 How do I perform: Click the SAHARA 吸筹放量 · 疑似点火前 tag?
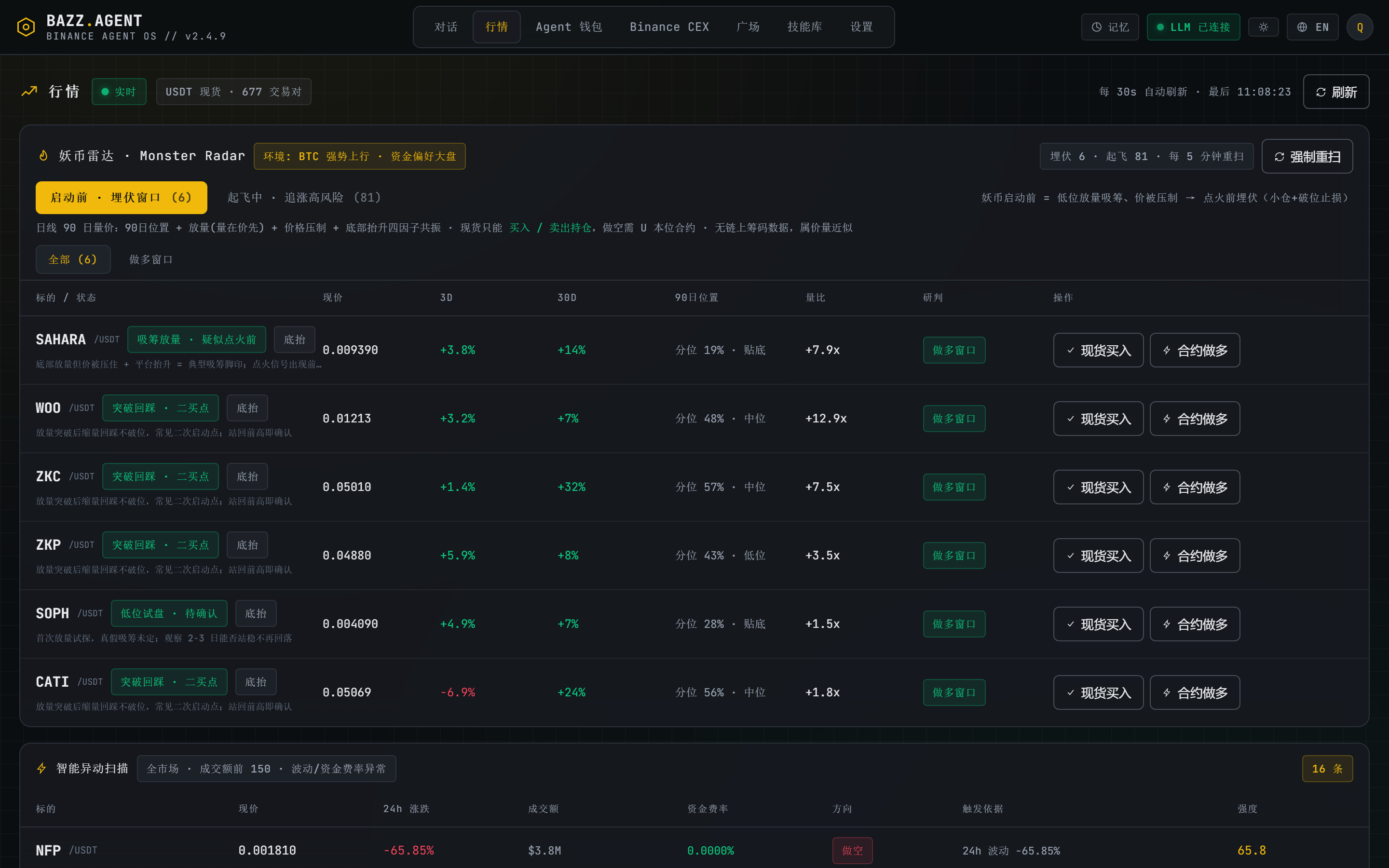coord(196,339)
